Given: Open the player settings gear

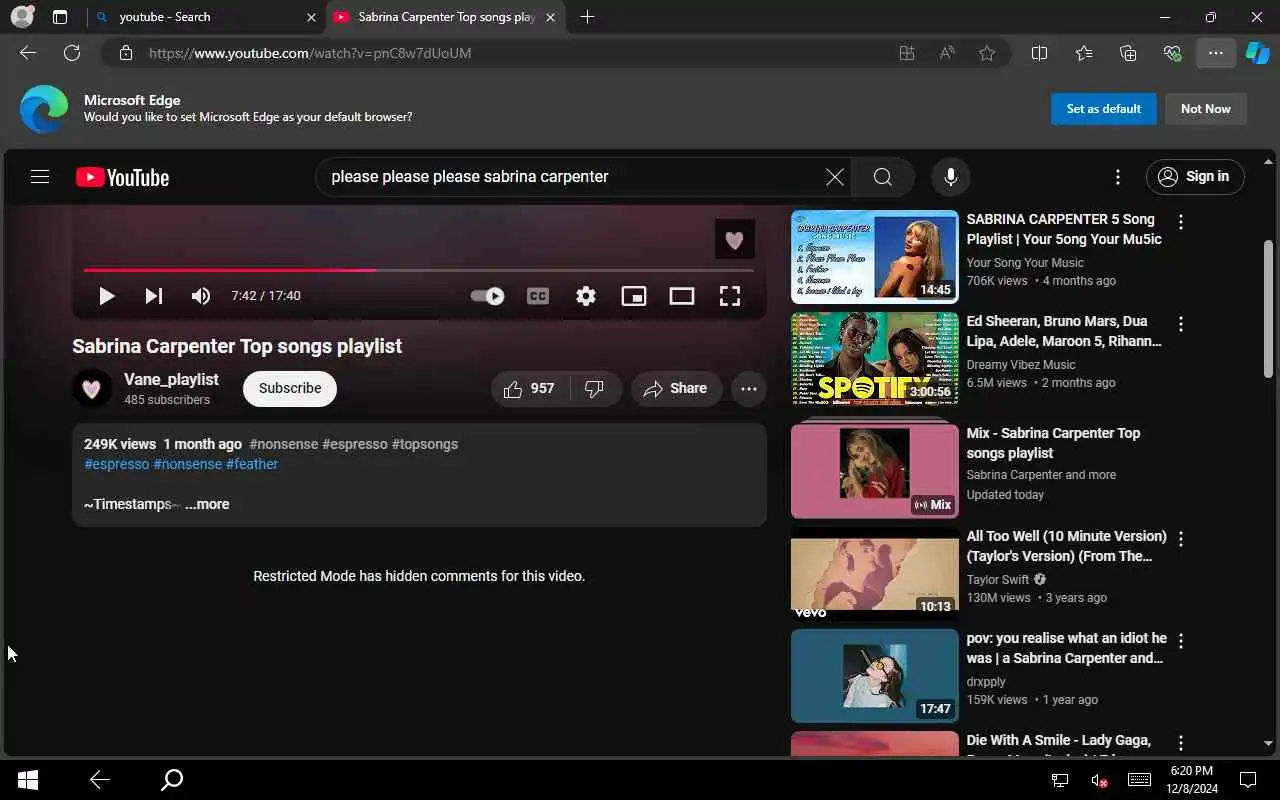Looking at the screenshot, I should pos(586,296).
